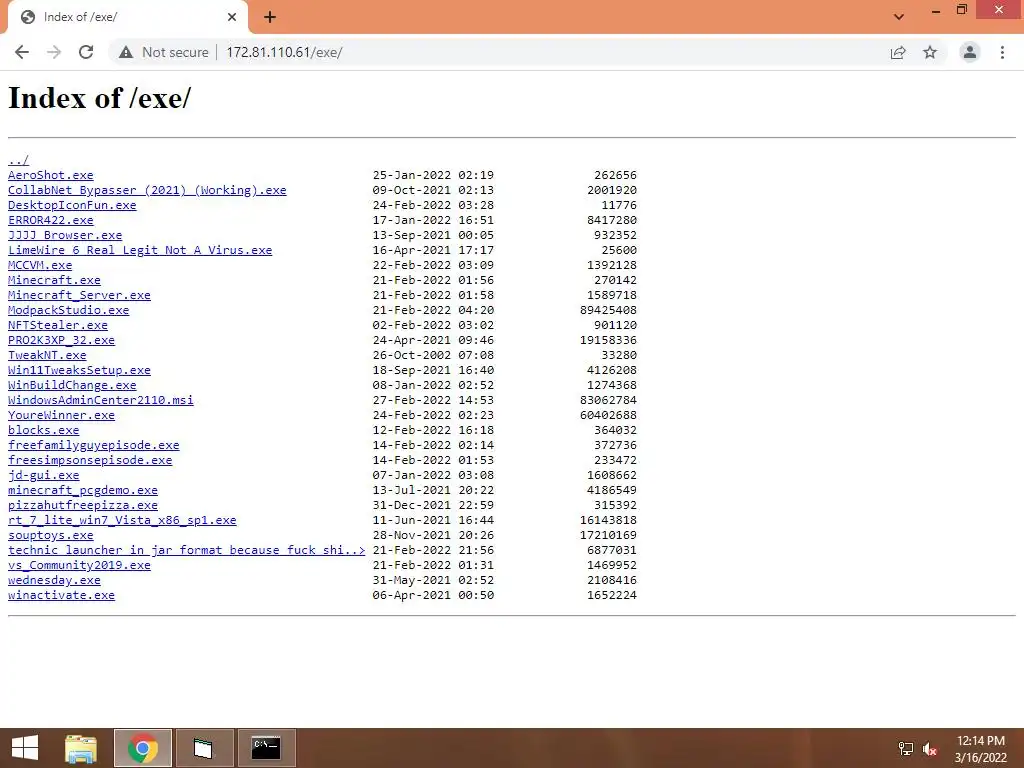The width and height of the screenshot is (1024, 768).
Task: Open Win11TweaksSetup.exe link
Action: pyautogui.click(x=80, y=370)
